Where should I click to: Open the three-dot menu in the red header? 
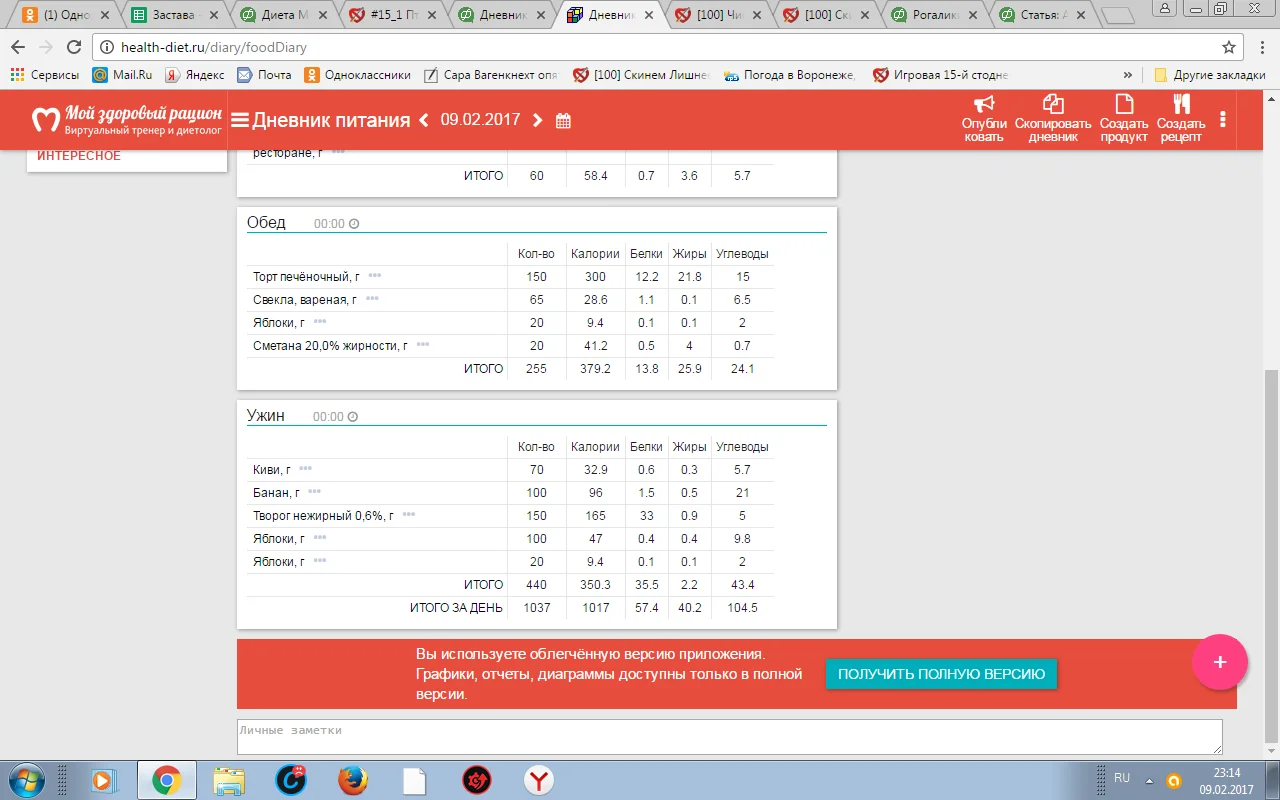[x=1223, y=119]
